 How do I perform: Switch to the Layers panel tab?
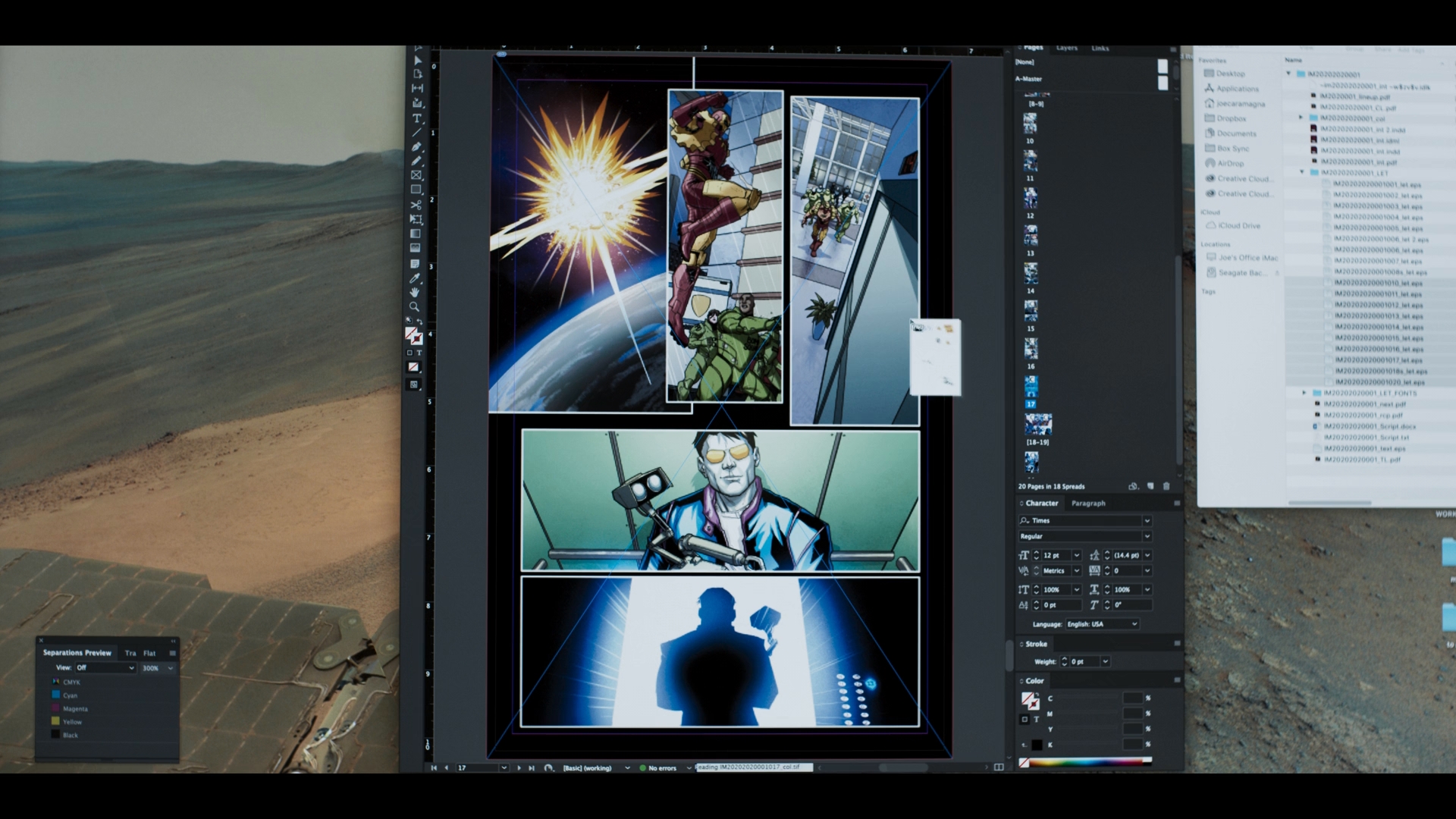pyautogui.click(x=1066, y=48)
